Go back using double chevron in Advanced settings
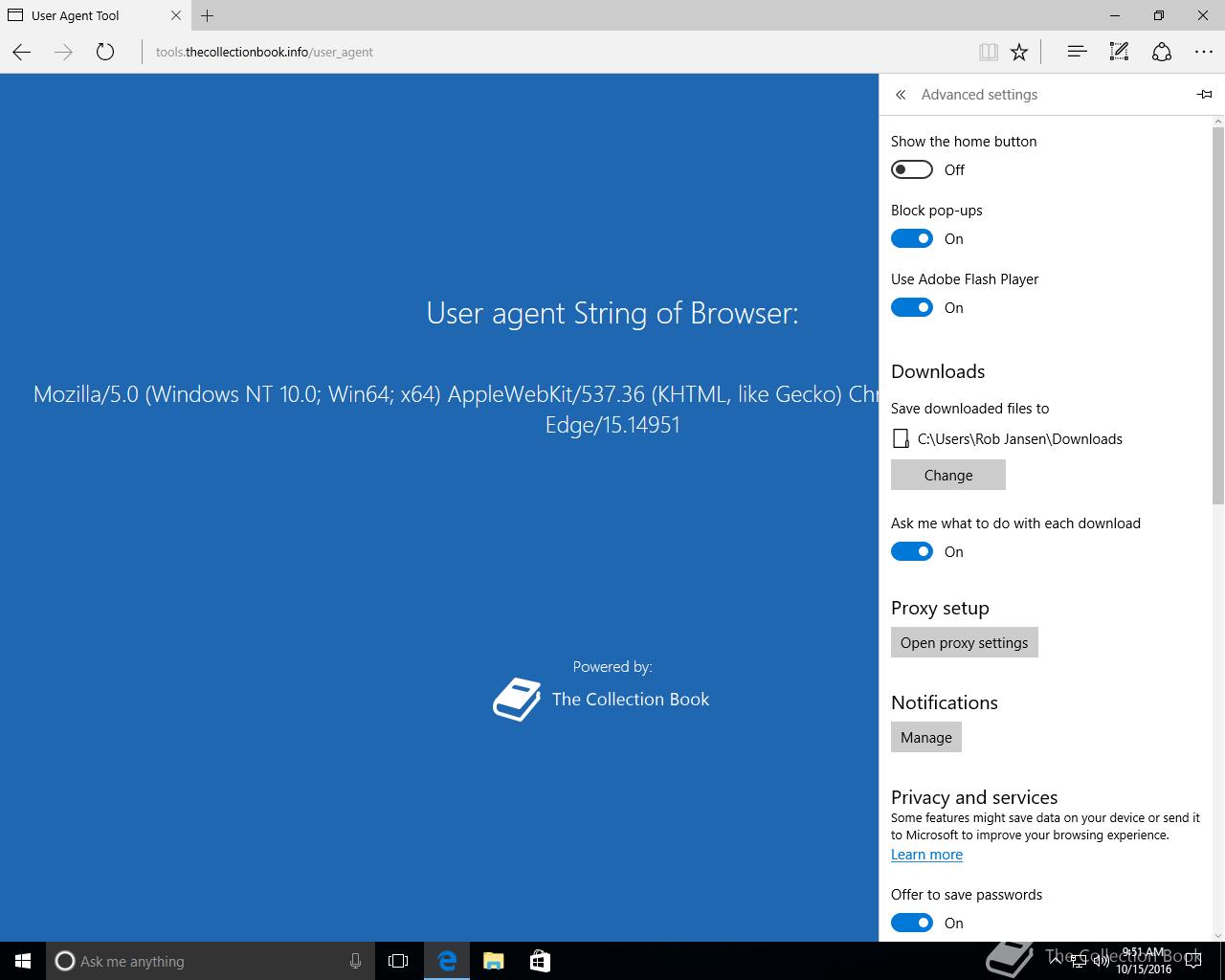The height and width of the screenshot is (980, 1225). click(x=901, y=95)
